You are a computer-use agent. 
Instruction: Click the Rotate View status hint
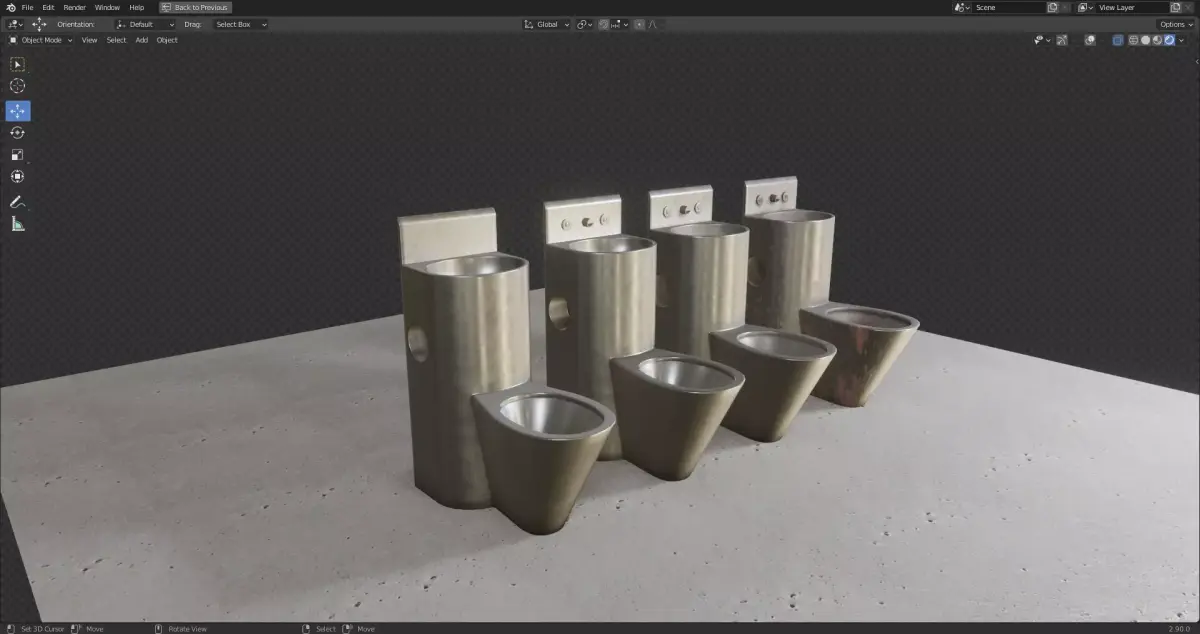pyautogui.click(x=187, y=629)
